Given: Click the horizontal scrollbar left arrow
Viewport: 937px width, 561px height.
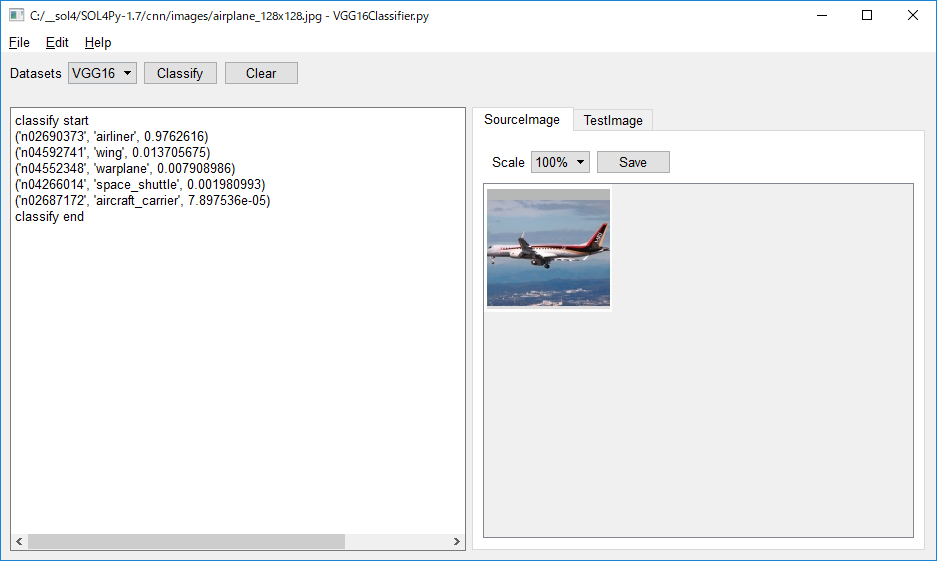Looking at the screenshot, I should [x=19, y=541].
